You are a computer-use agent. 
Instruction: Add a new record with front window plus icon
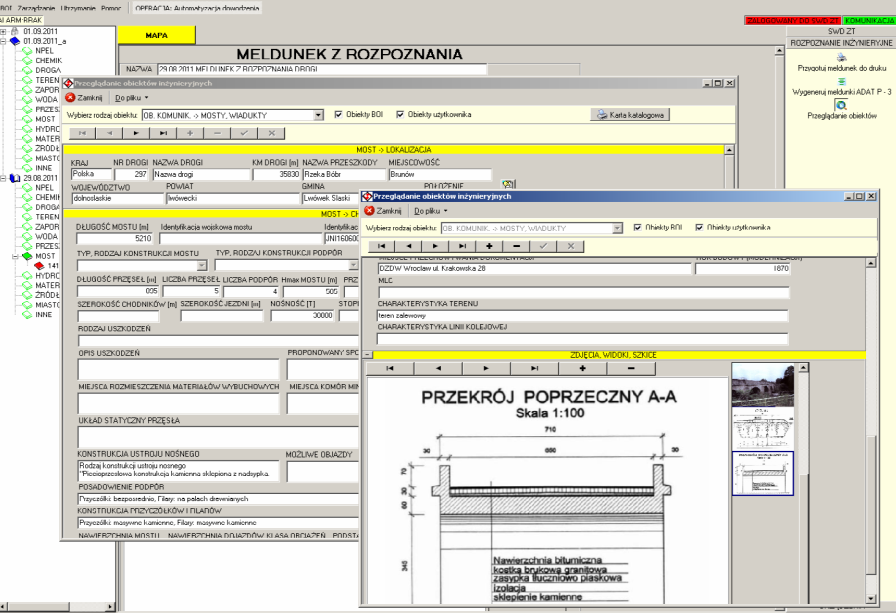(489, 246)
